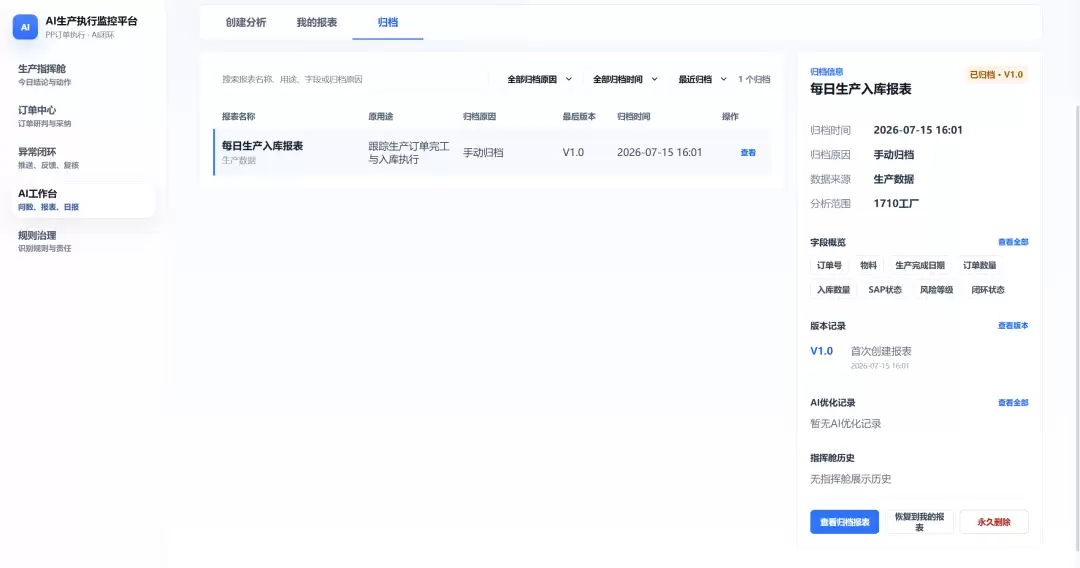The width and height of the screenshot is (1080, 568).
Task: Click the blue AI platform logo icon
Action: (25, 28)
